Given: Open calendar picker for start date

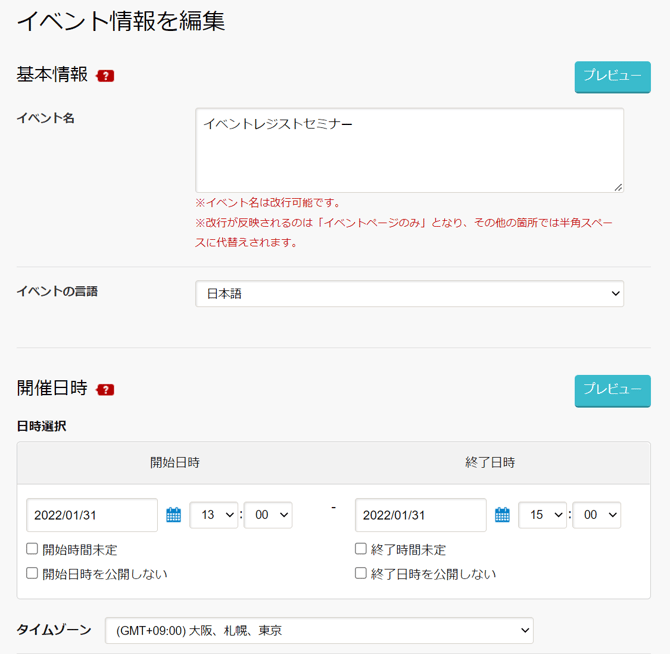Looking at the screenshot, I should click(x=173, y=515).
